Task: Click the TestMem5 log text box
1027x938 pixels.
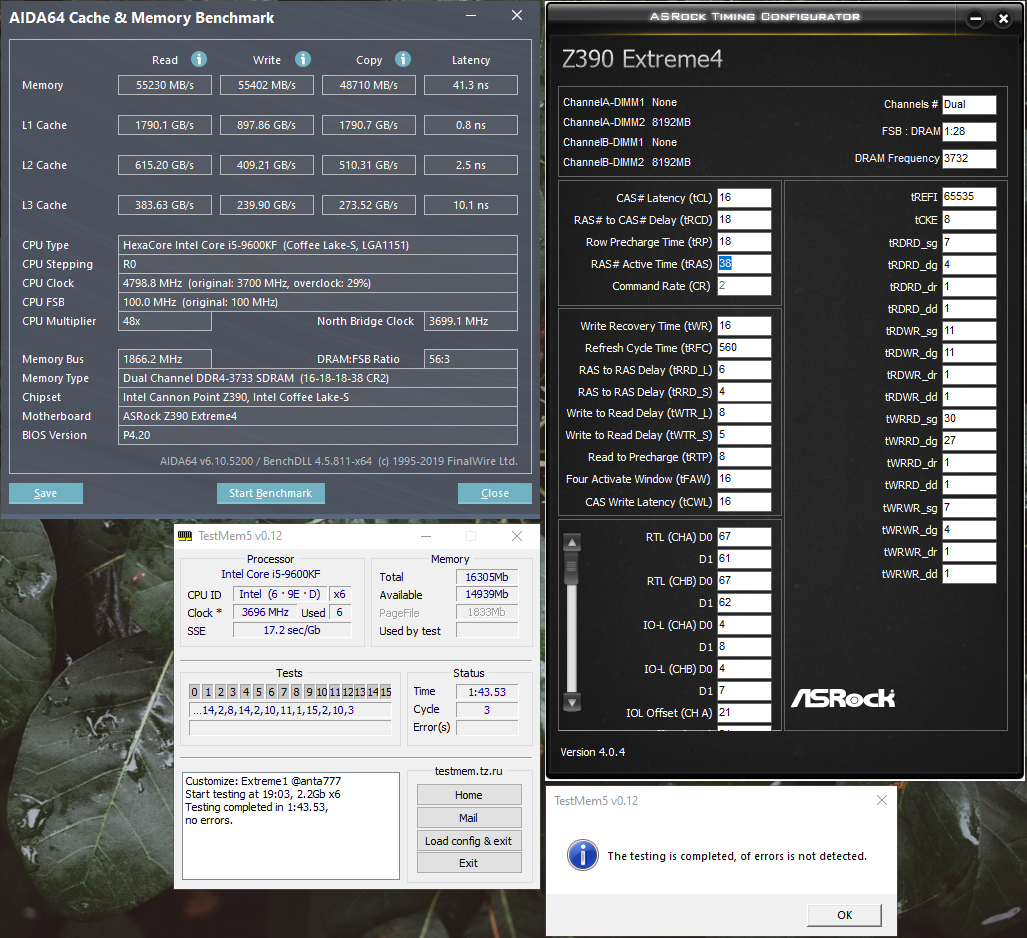Action: (x=291, y=825)
